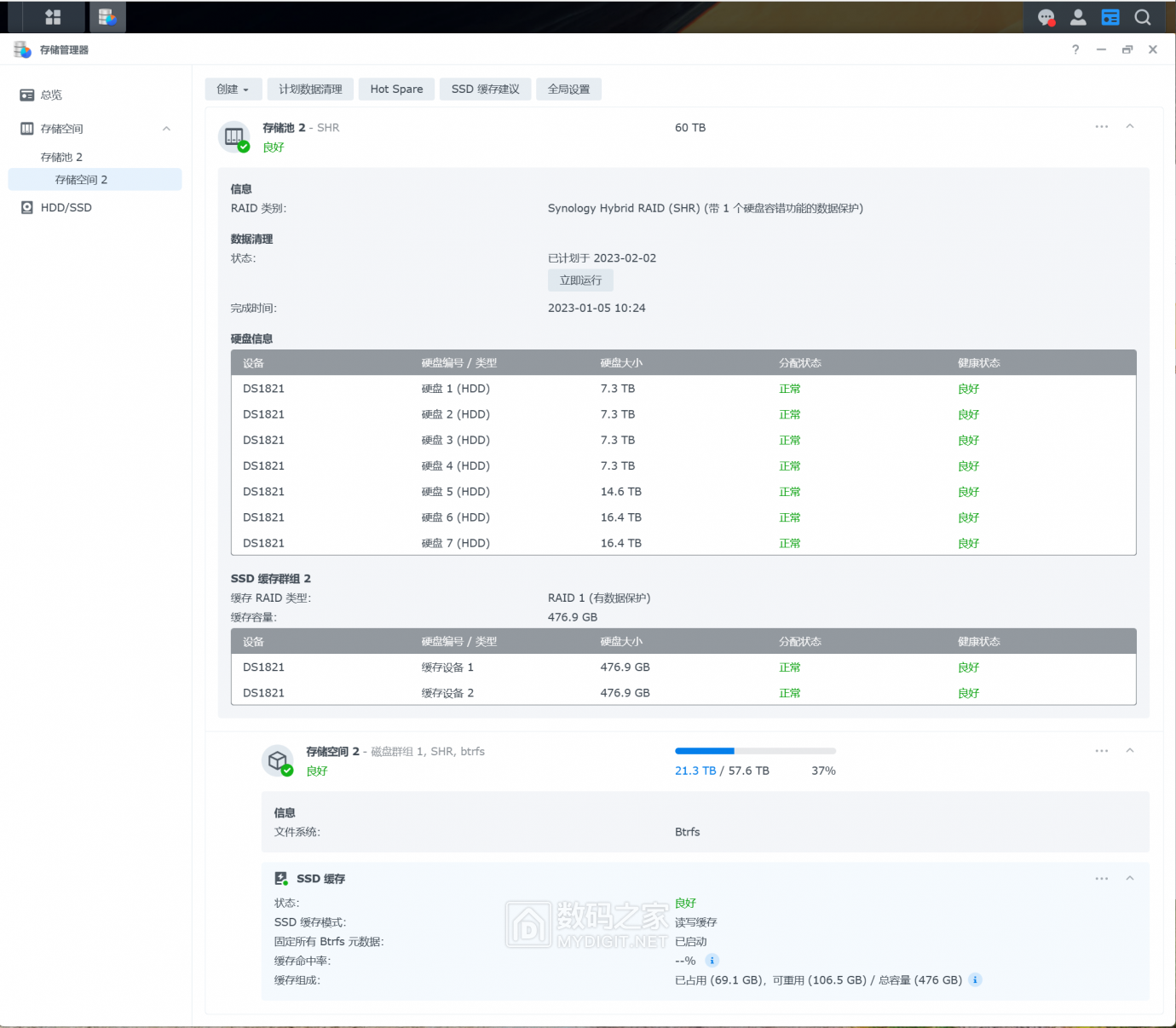The width and height of the screenshot is (1176, 1028).
Task: Select the 硬盘 3 (HDD) row
Action: (683, 440)
